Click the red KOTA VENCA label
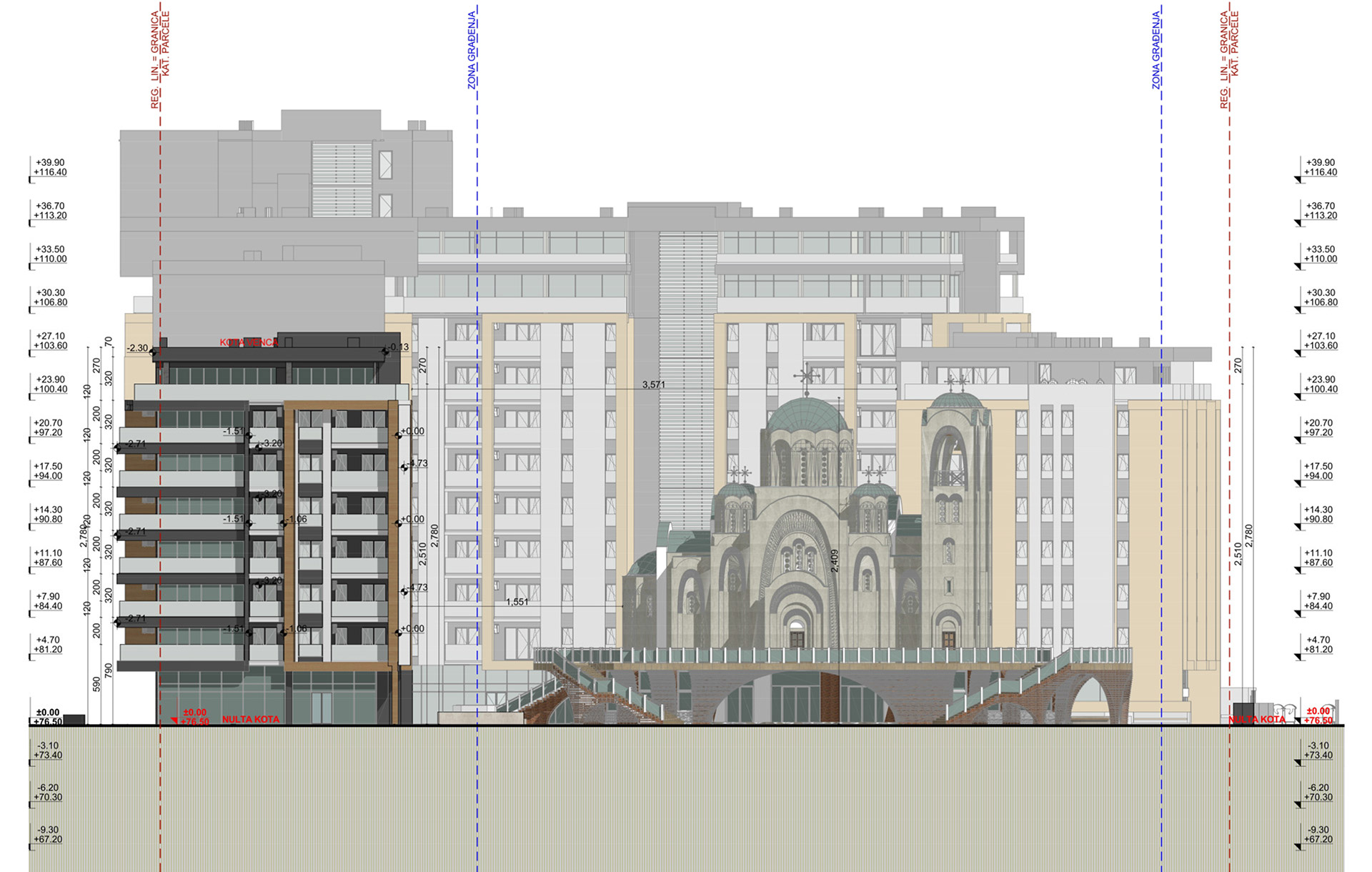The width and height of the screenshot is (1372, 872). coord(249,343)
